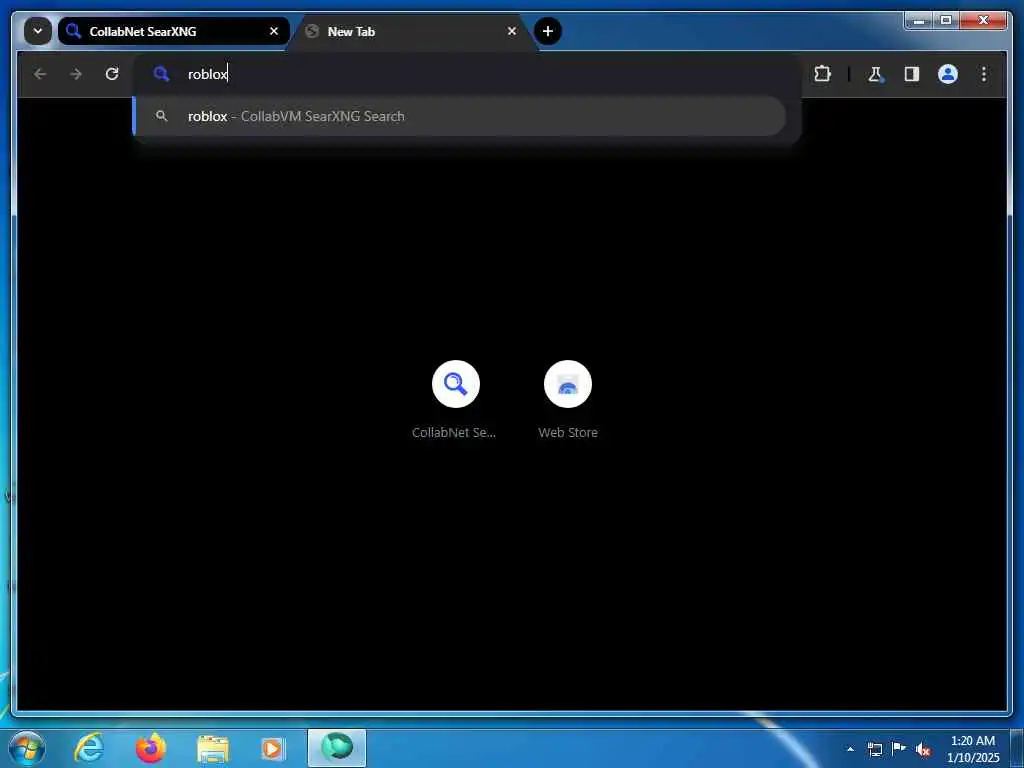Open Windows Explorer from taskbar
Viewport: 1024px width, 768px height.
tap(213, 748)
